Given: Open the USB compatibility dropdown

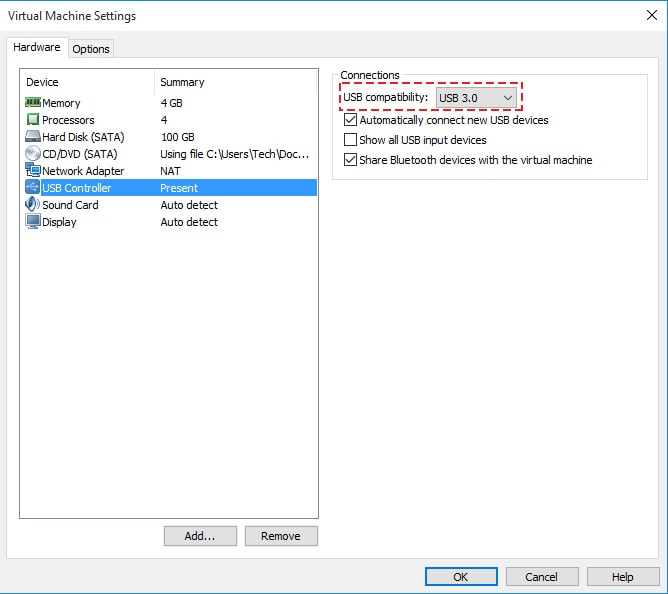Looking at the screenshot, I should tap(478, 97).
